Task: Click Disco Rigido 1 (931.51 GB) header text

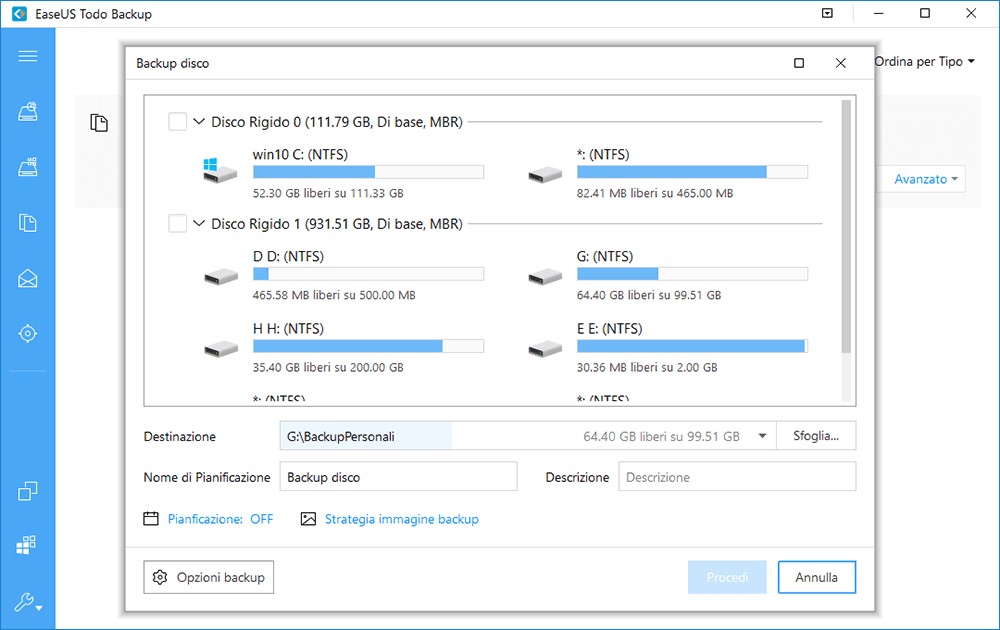Action: (x=337, y=223)
